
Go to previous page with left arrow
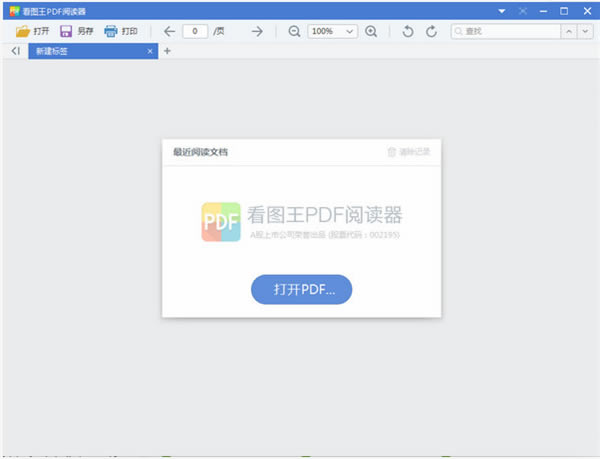pyautogui.click(x=169, y=31)
